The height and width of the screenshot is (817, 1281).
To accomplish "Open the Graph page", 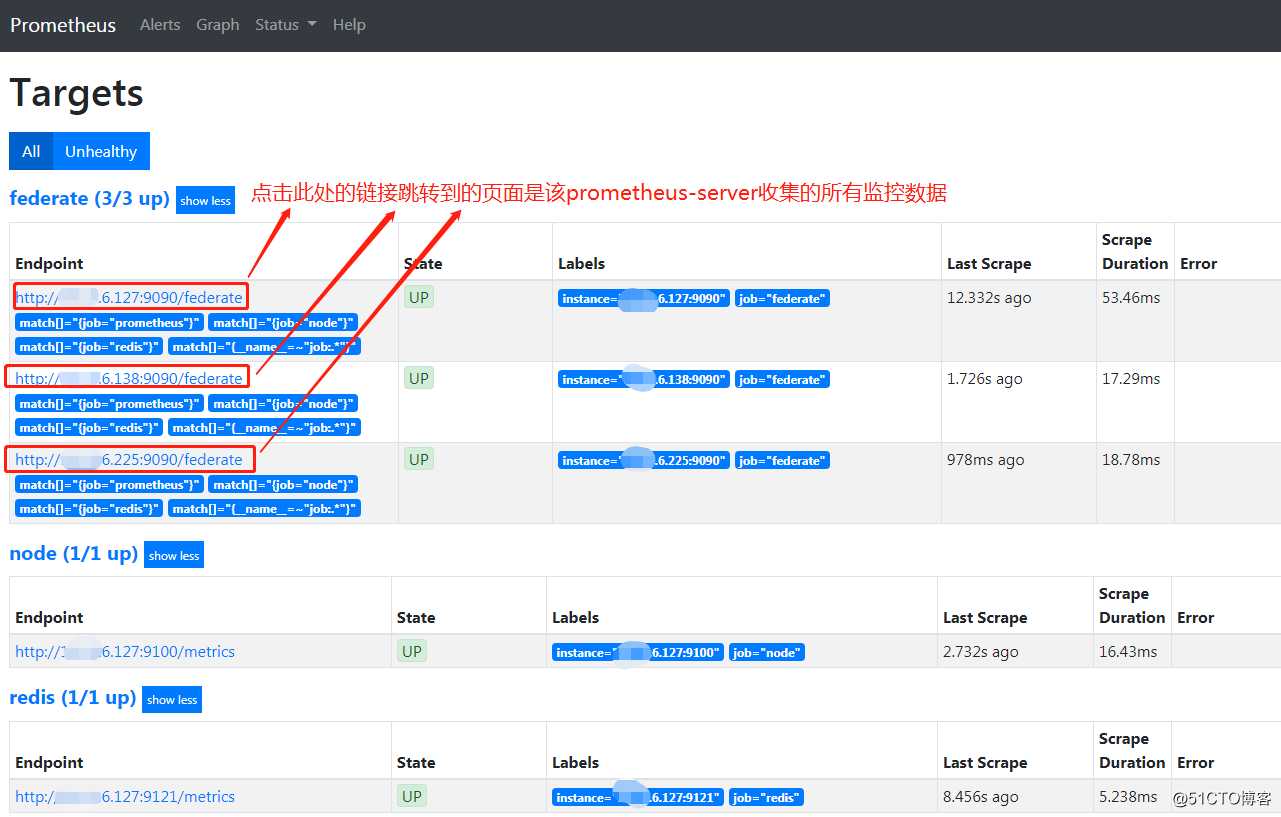I will (218, 25).
